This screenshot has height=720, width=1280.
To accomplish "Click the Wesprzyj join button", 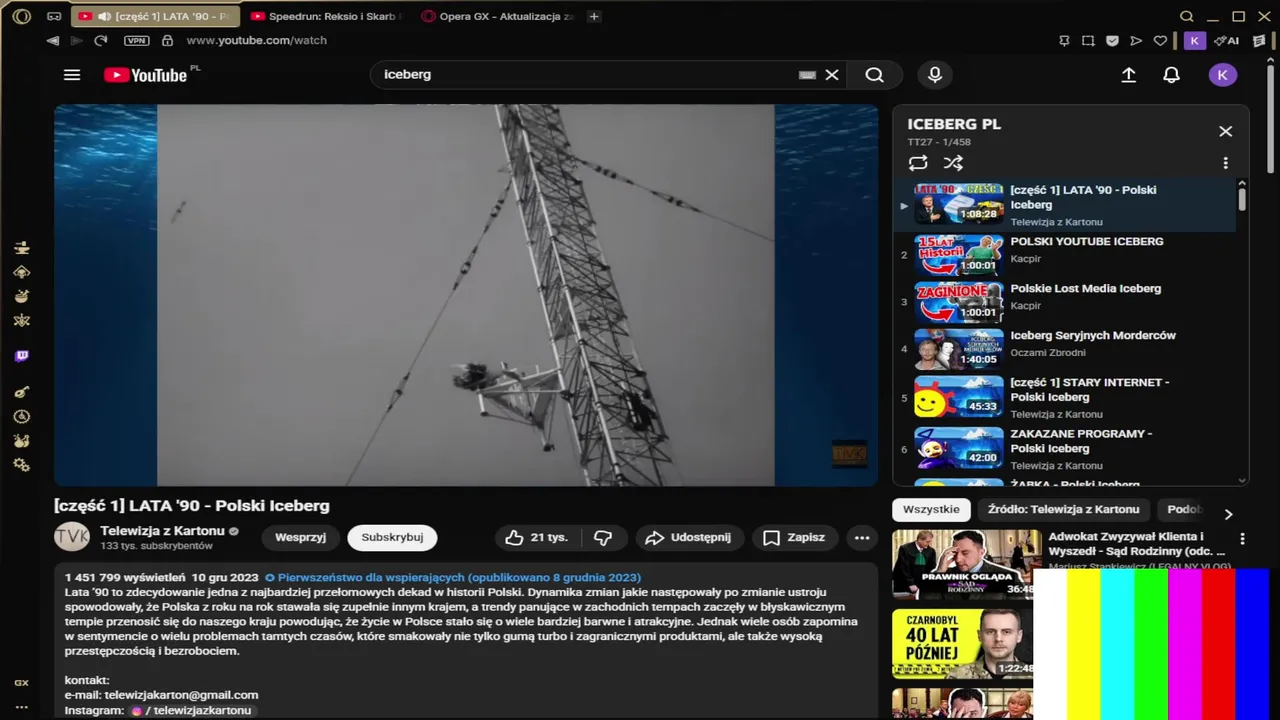I will pyautogui.click(x=301, y=538).
